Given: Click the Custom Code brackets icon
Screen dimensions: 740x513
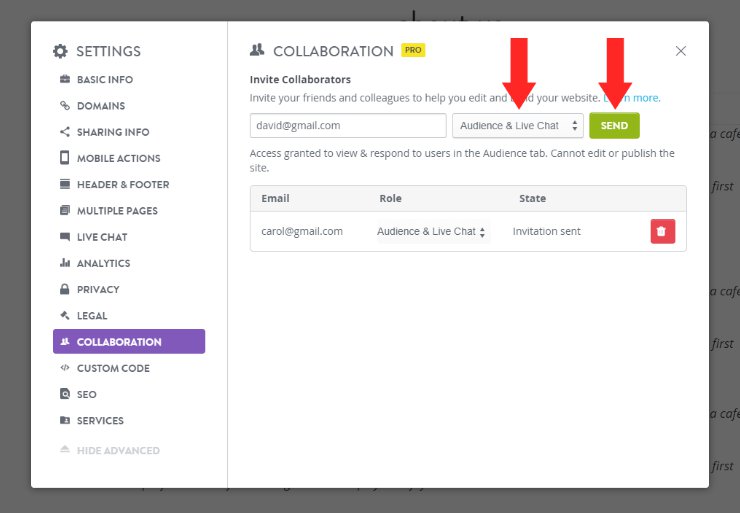Looking at the screenshot, I should pos(65,368).
